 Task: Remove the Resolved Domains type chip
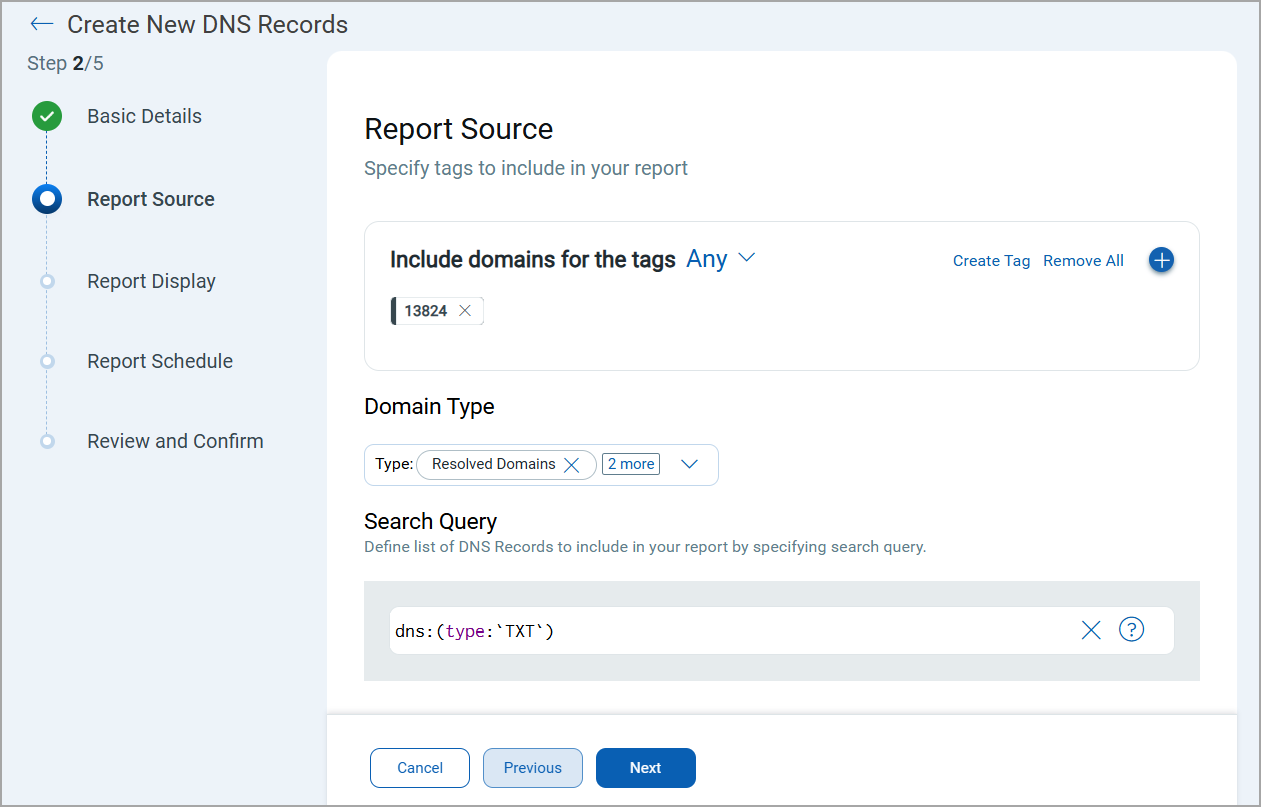click(572, 465)
